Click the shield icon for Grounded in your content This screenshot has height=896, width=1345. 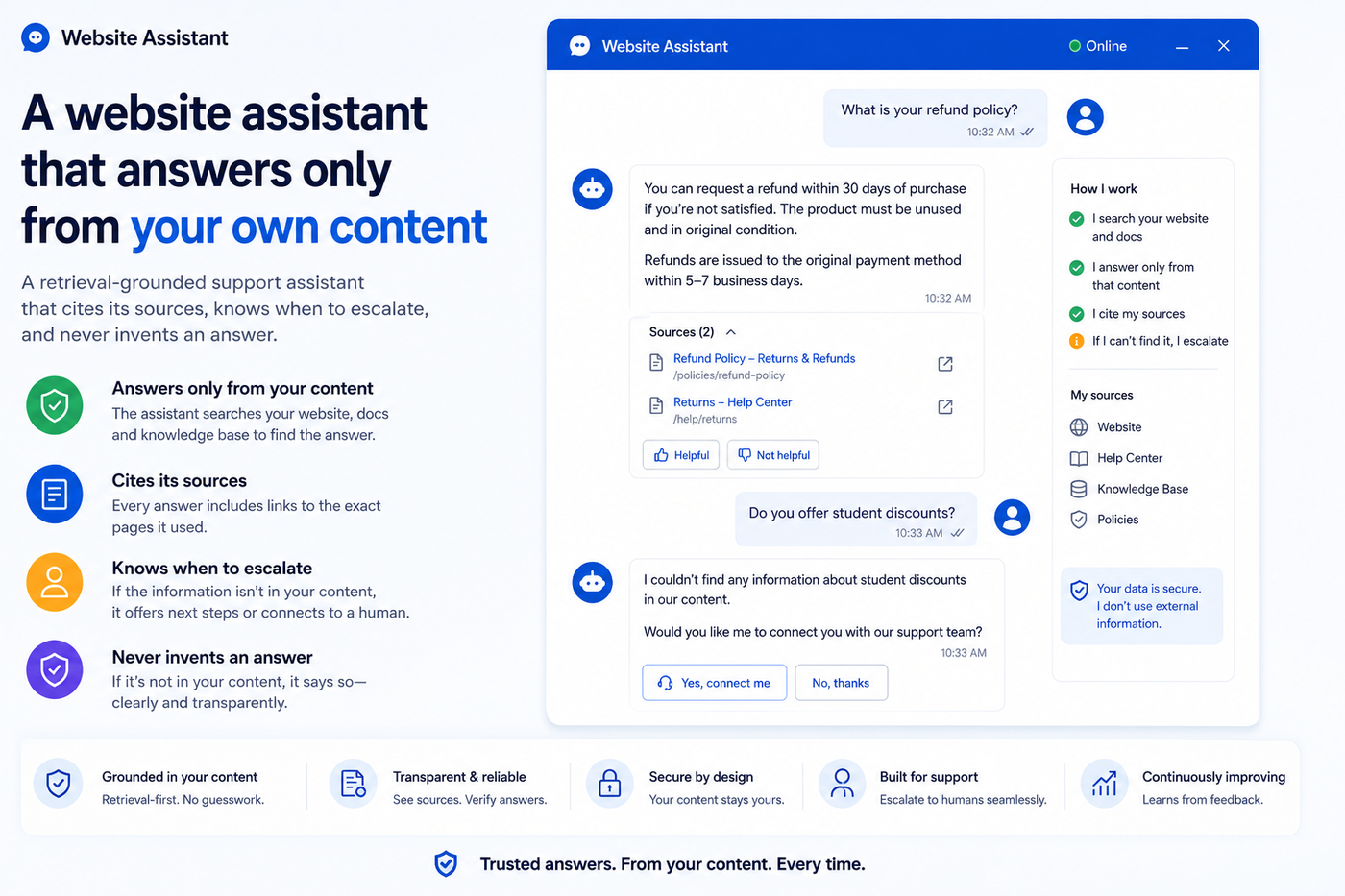pos(59,784)
